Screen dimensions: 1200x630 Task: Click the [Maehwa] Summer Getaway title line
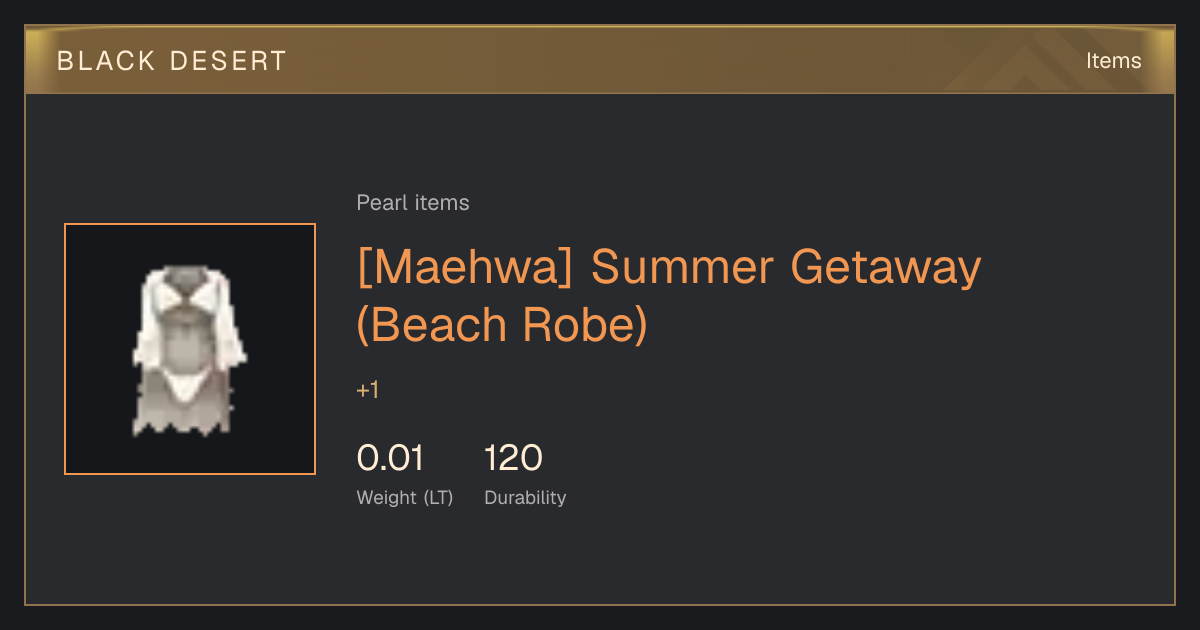669,267
